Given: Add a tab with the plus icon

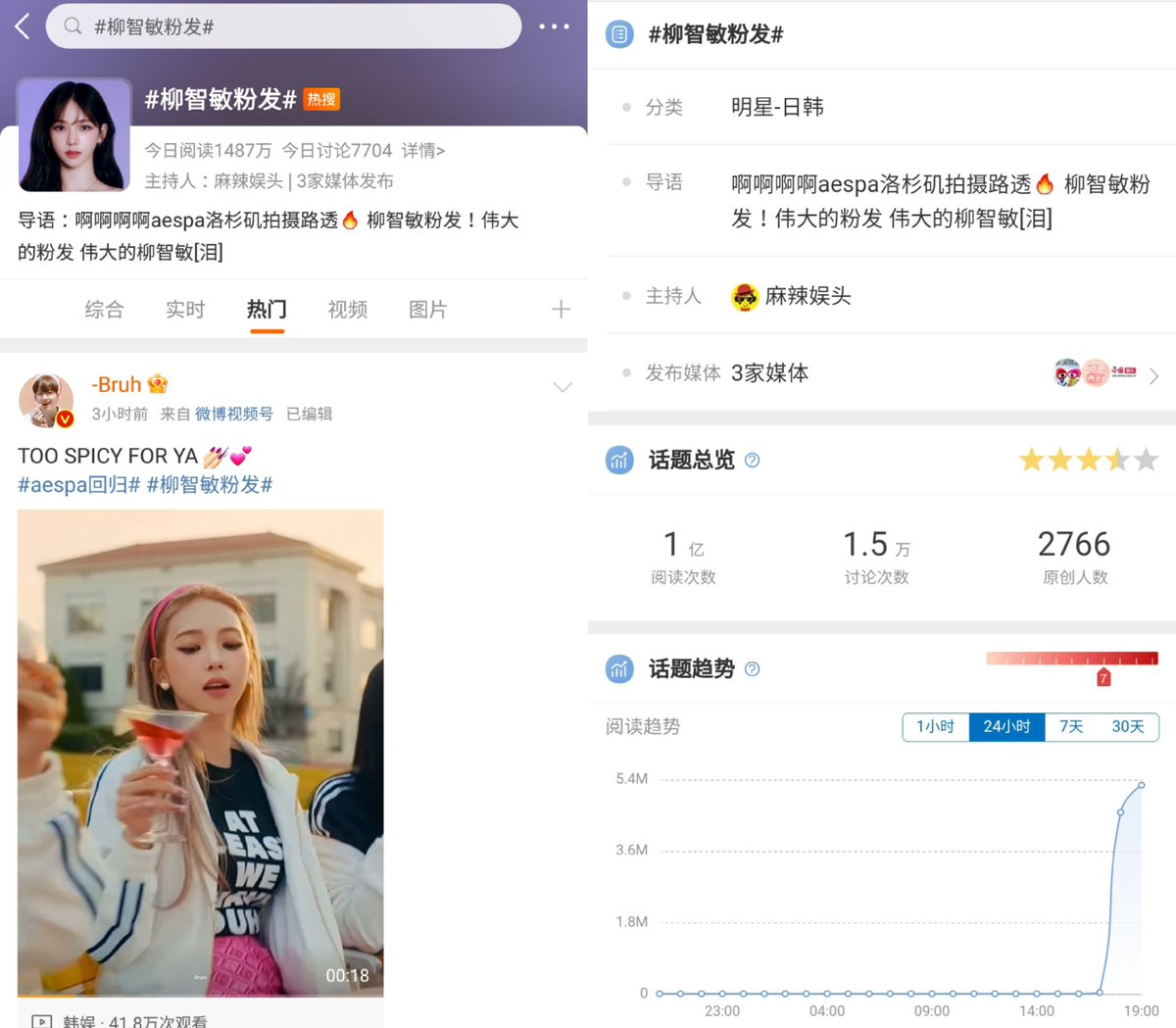Looking at the screenshot, I should [x=561, y=310].
